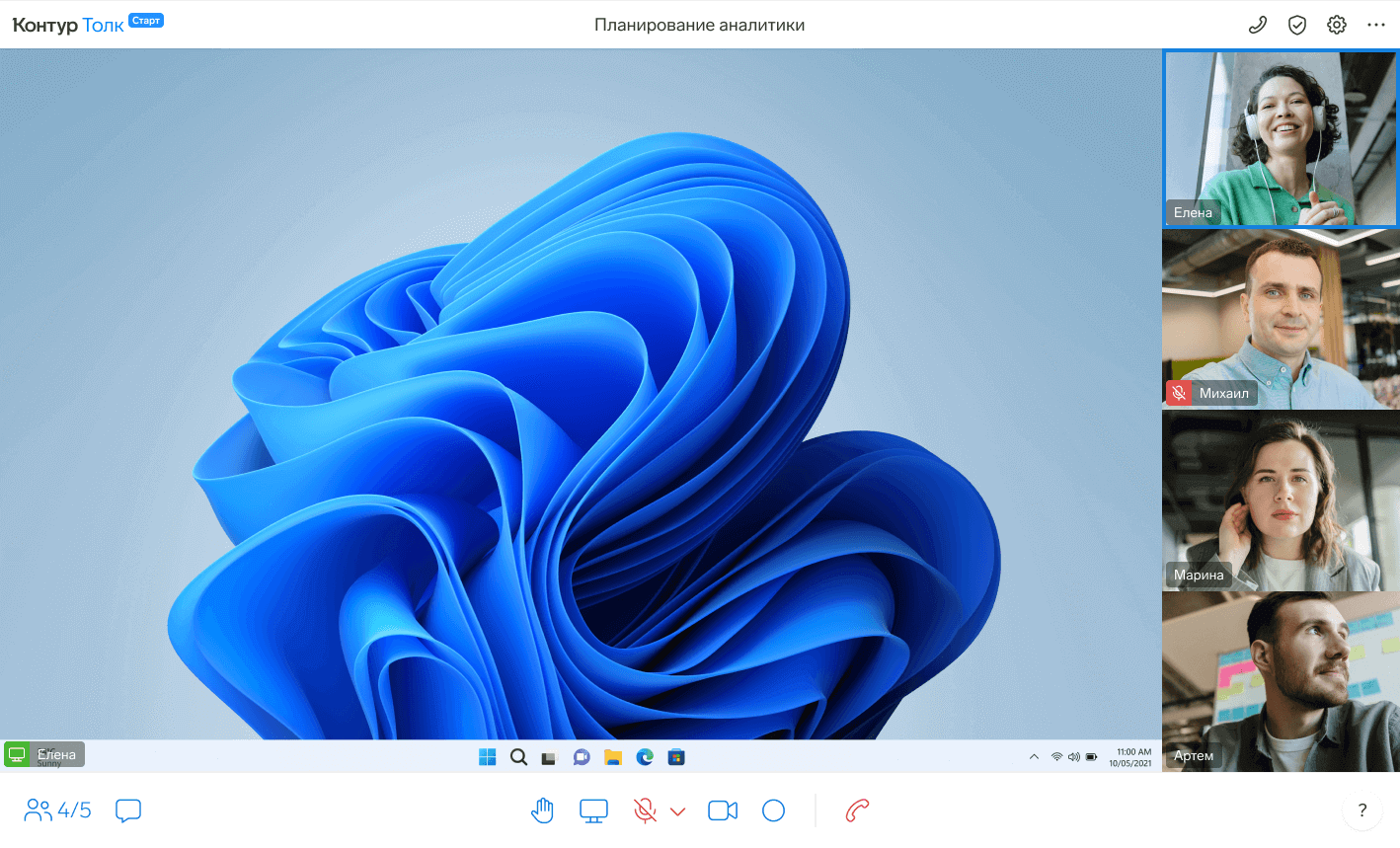Click the security shield icon
1400x848 pixels.
pos(1297,25)
